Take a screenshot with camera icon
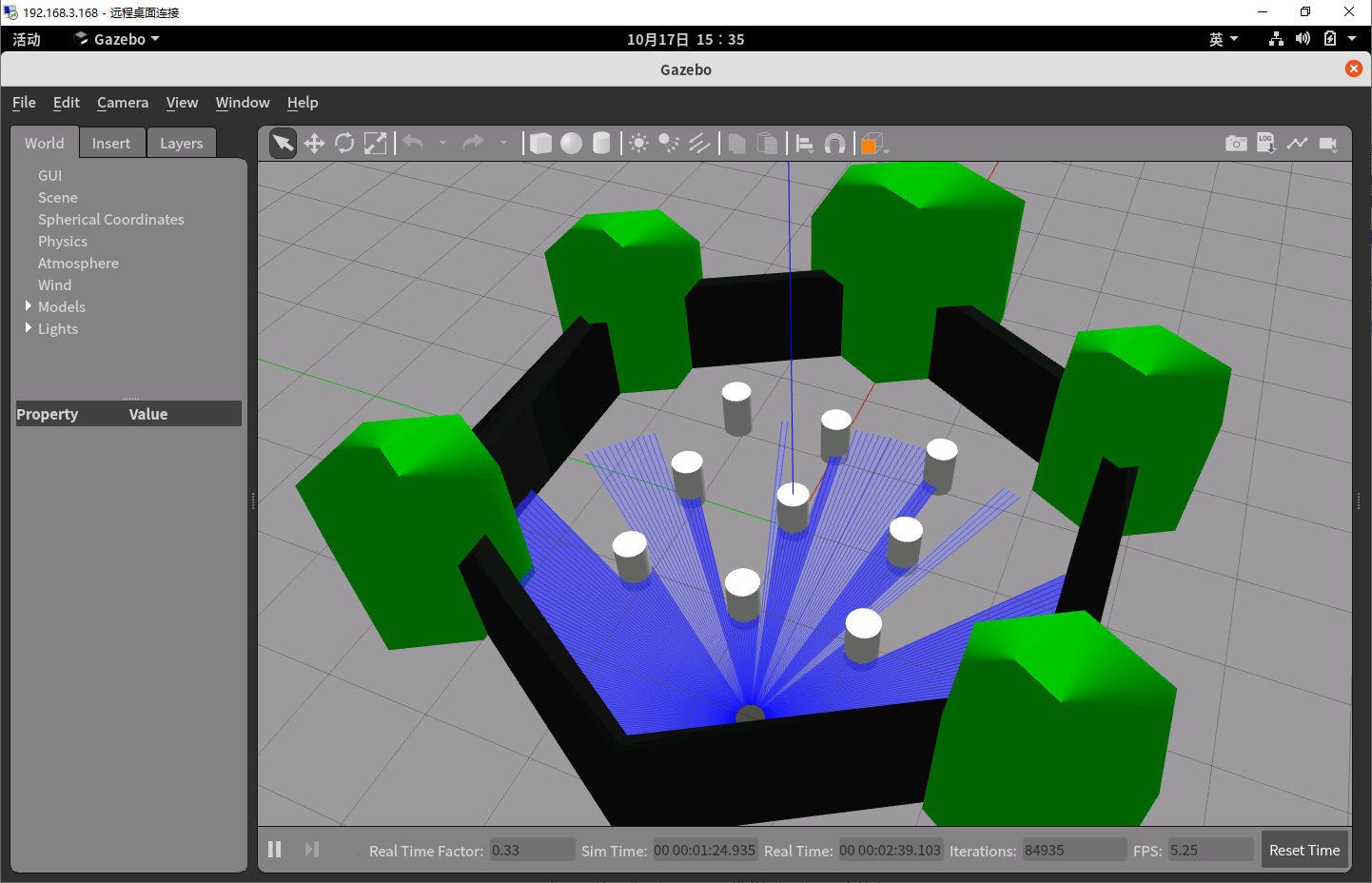The image size is (1372, 883). [x=1236, y=143]
